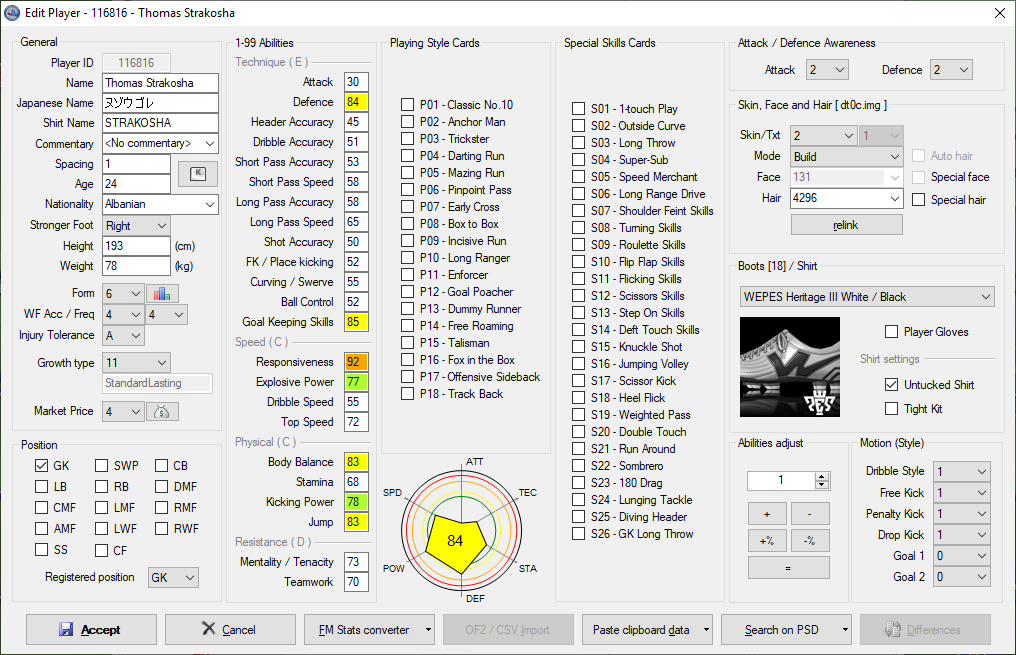Open the Attack awareness dropdown
Viewport: 1016px width, 655px height.
click(827, 69)
